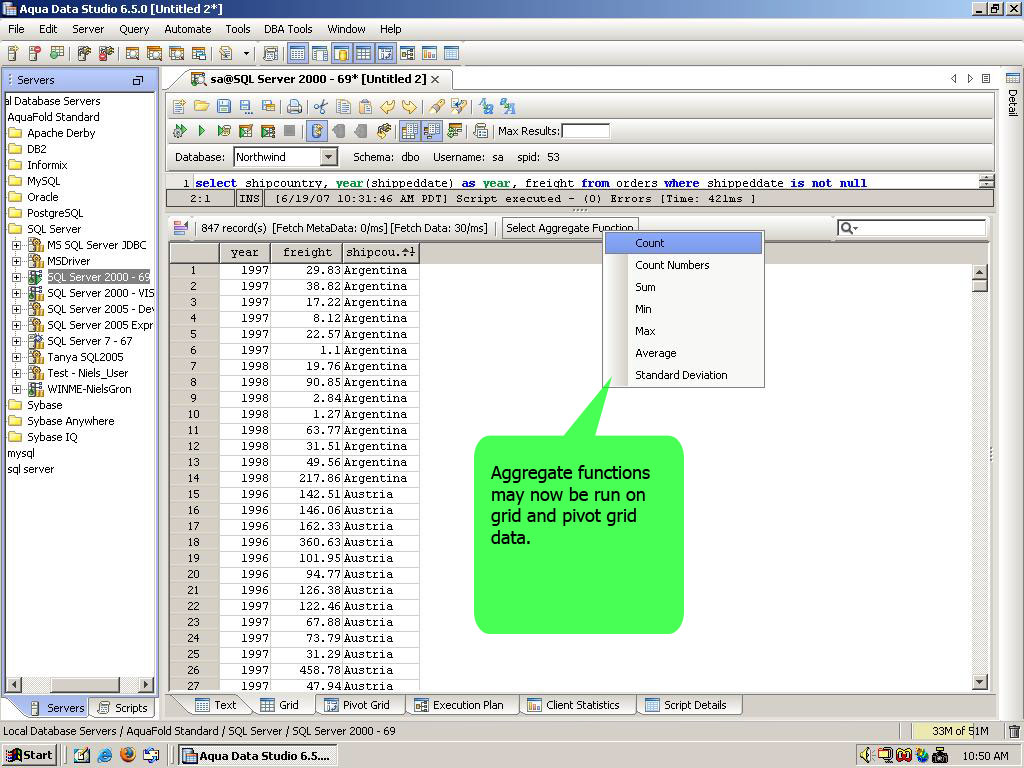Run current statement with green play icon
The width and height of the screenshot is (1024, 768).
point(202,131)
